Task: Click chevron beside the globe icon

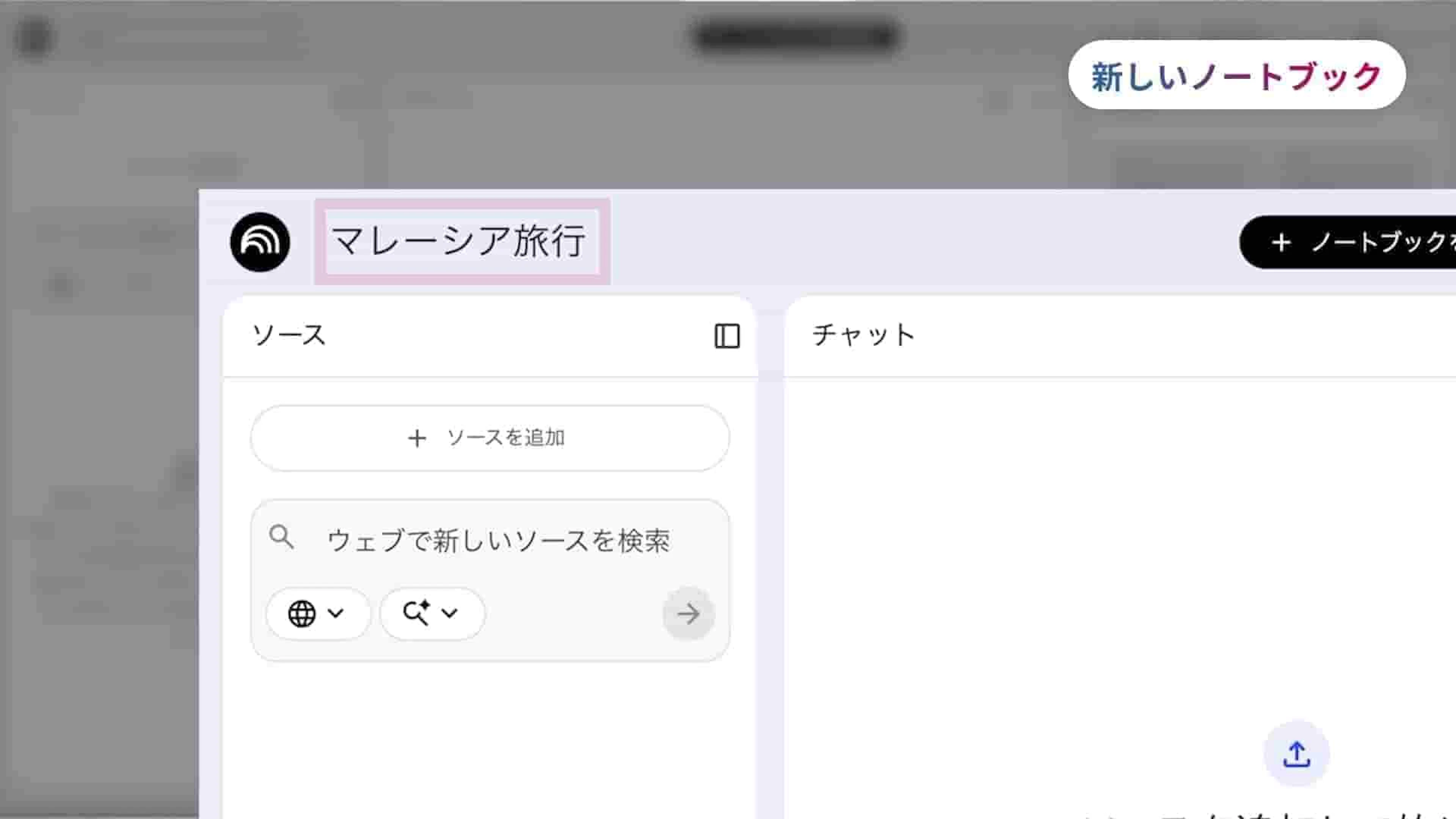Action: pos(336,613)
